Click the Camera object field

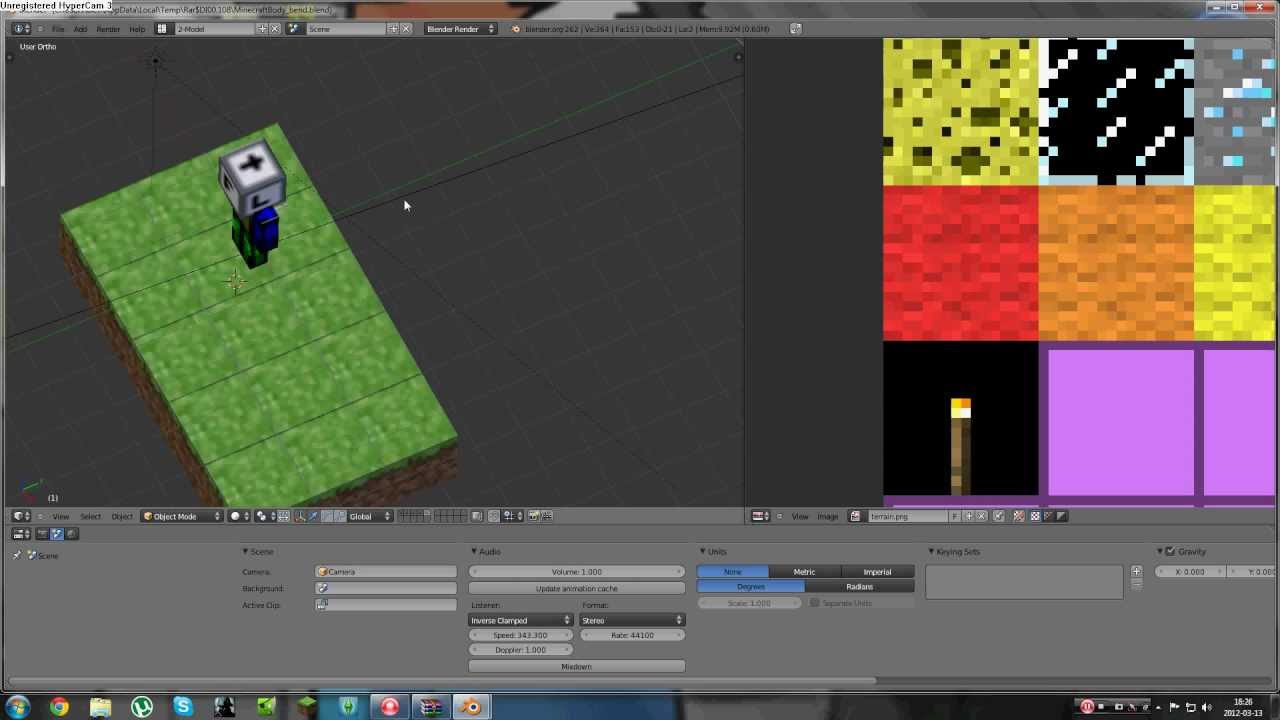pos(386,572)
